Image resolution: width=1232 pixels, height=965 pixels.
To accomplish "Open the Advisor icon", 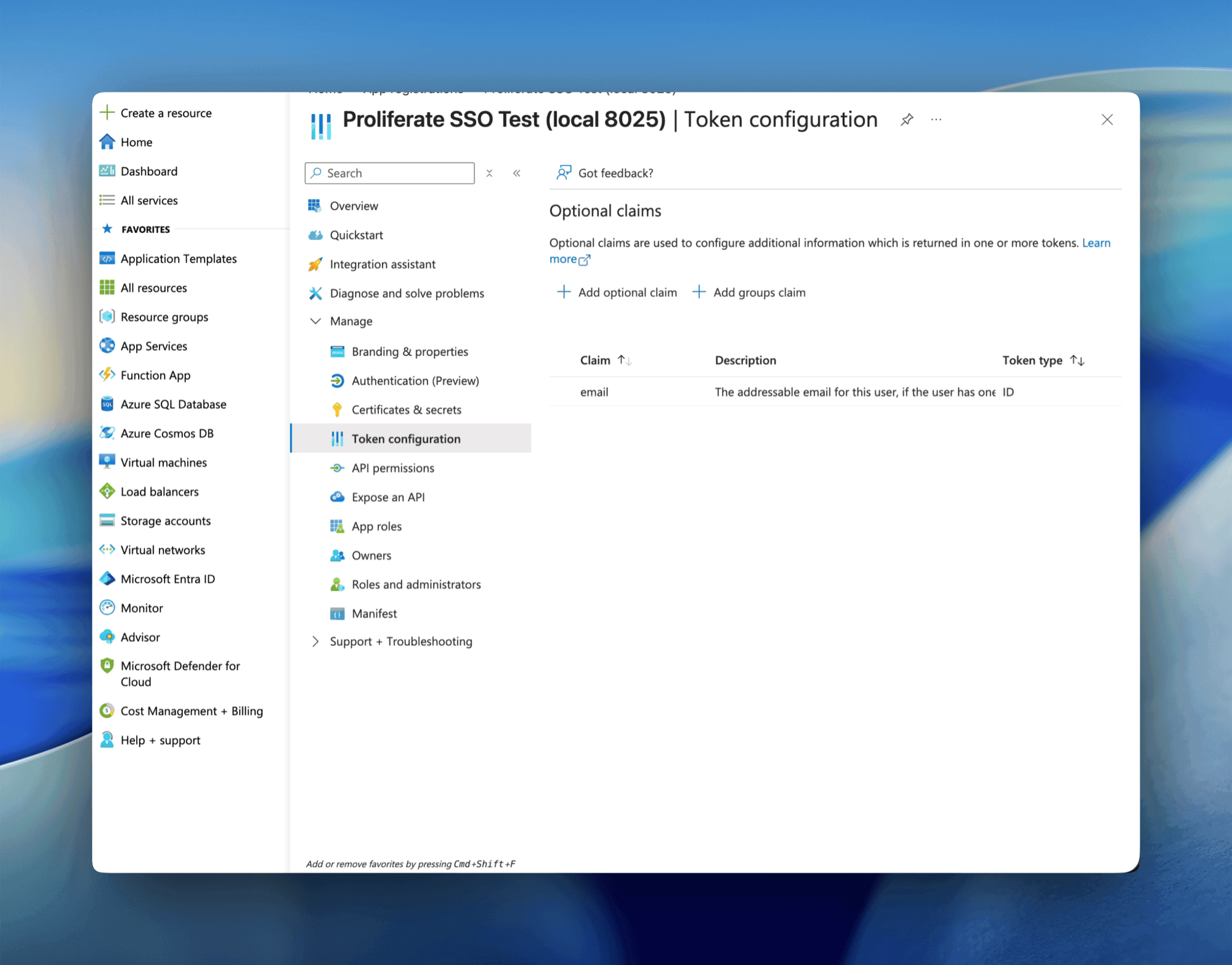I will tap(107, 637).
